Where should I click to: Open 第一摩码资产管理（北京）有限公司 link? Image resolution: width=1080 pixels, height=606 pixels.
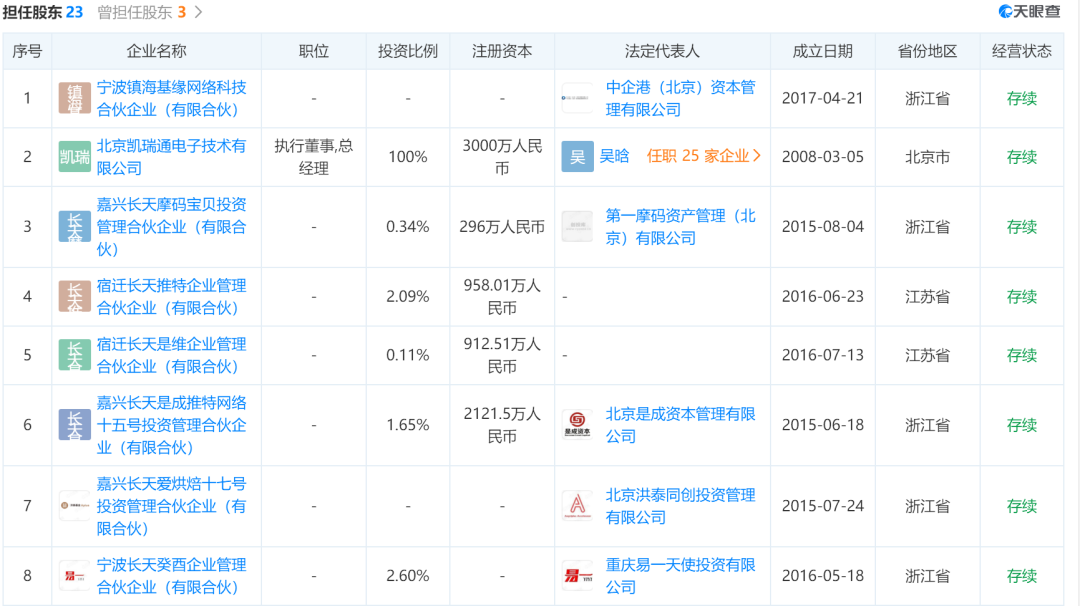[x=681, y=227]
